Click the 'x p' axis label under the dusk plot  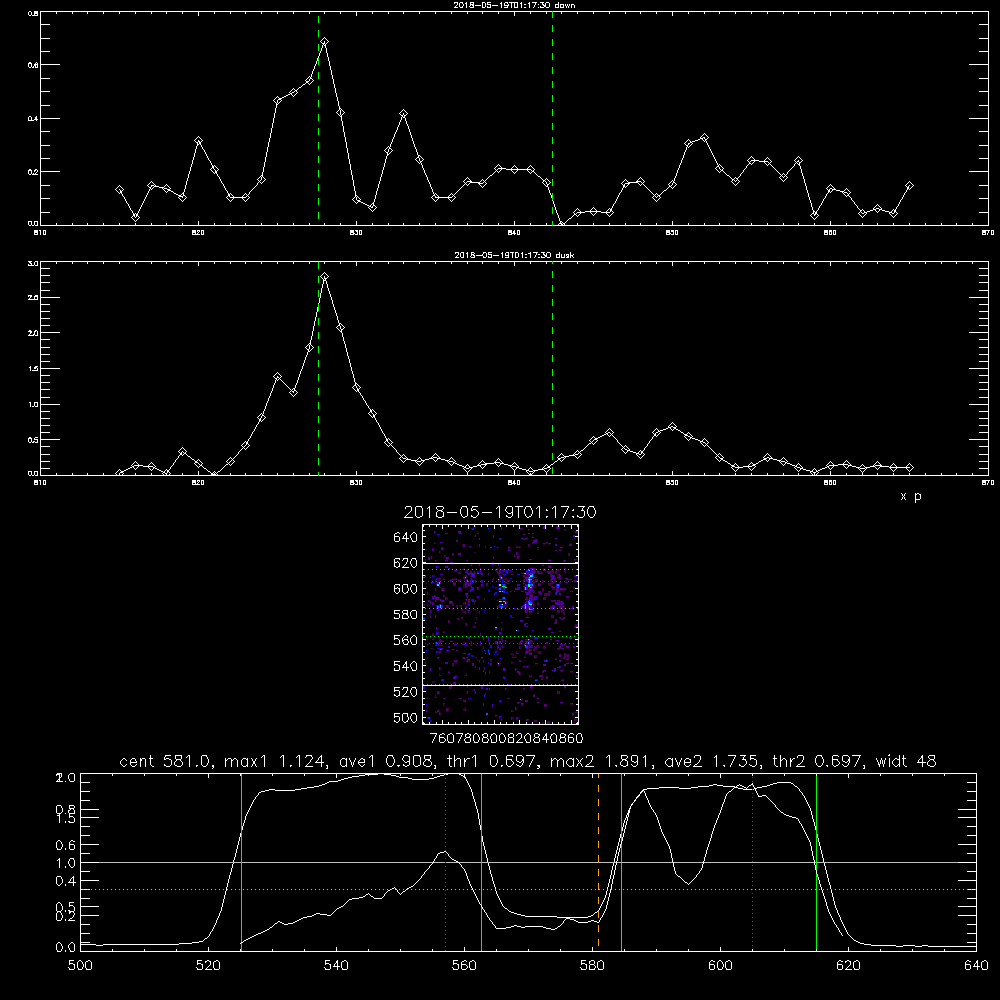(911, 496)
